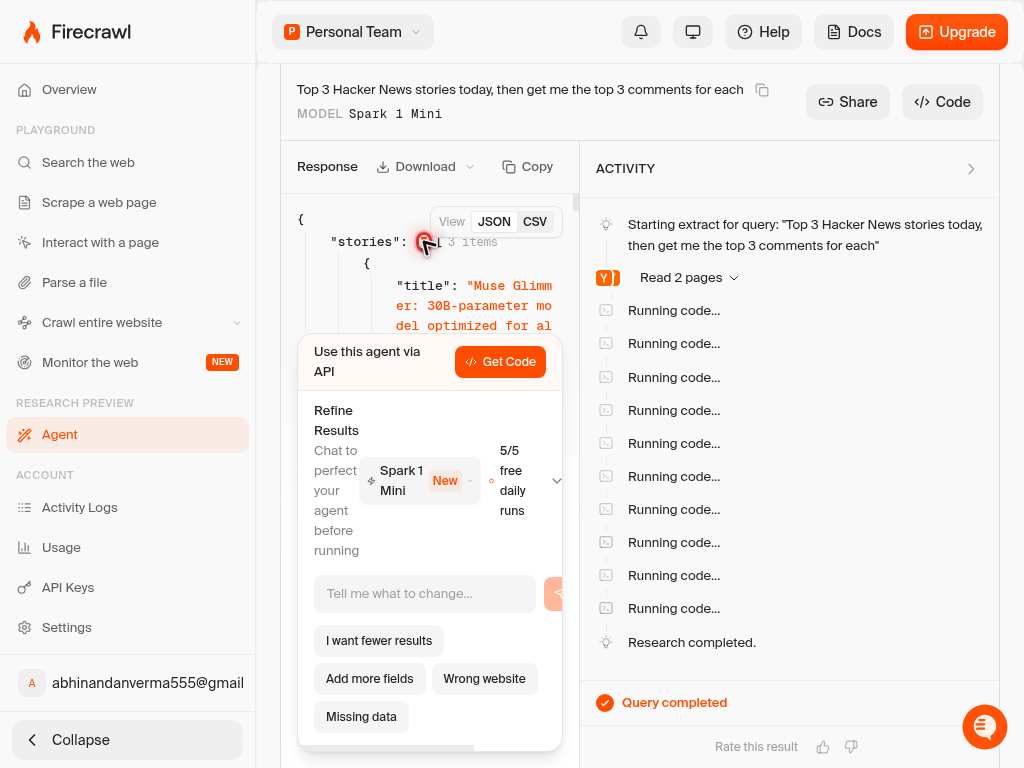Click the last Running code entry
The image size is (1024, 768).
point(673,609)
